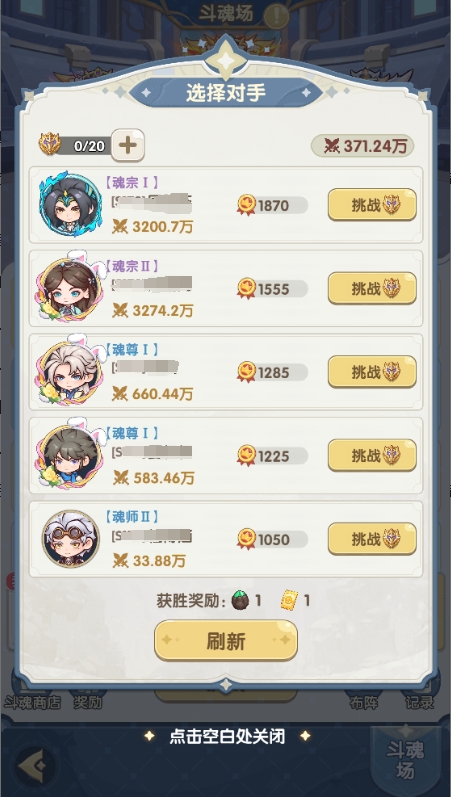
Task: Tap the brown-haired 魂宗Ⅱ opponent avatar
Action: pos(69,288)
